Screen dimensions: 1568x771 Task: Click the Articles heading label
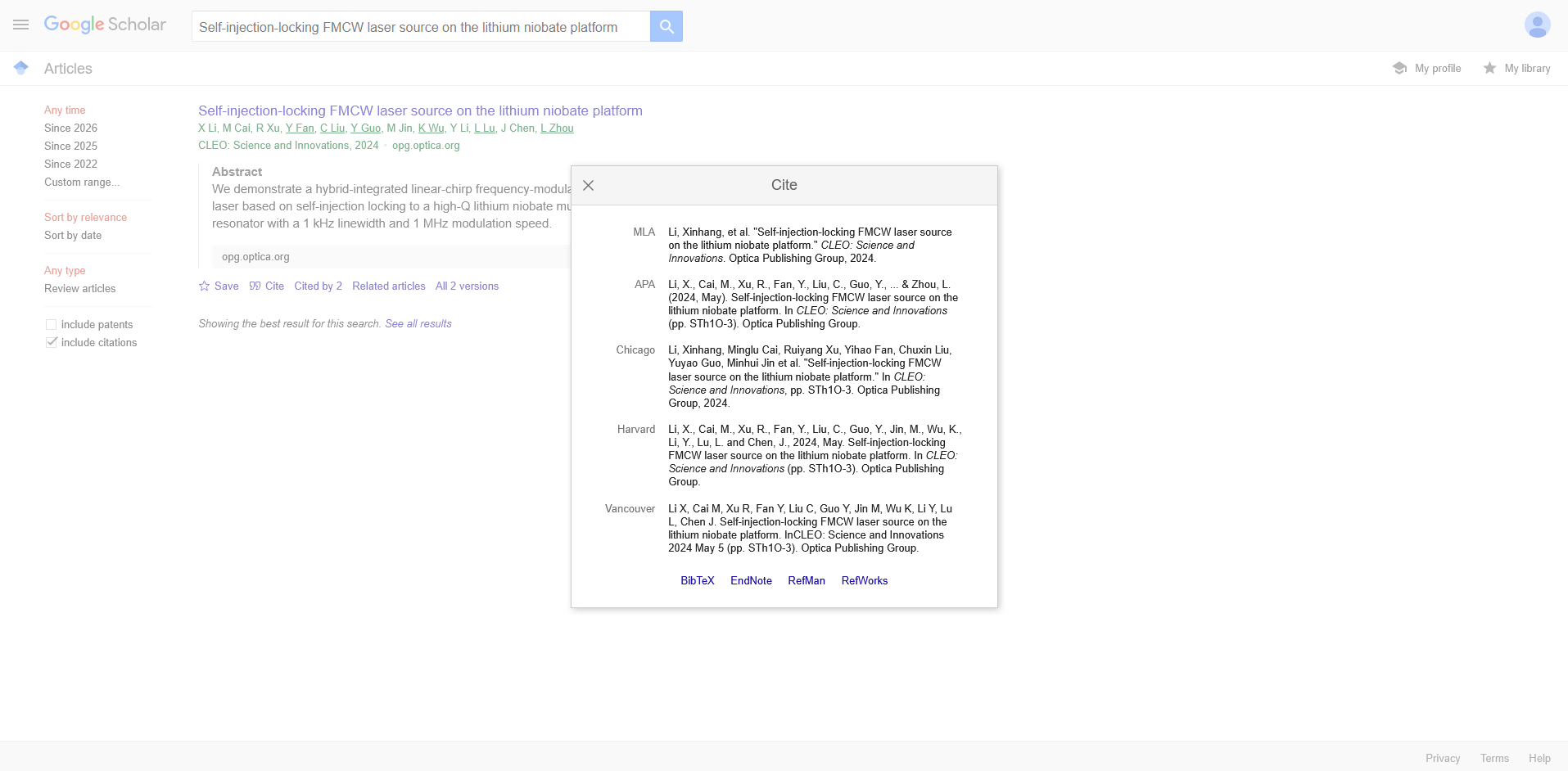68,69
